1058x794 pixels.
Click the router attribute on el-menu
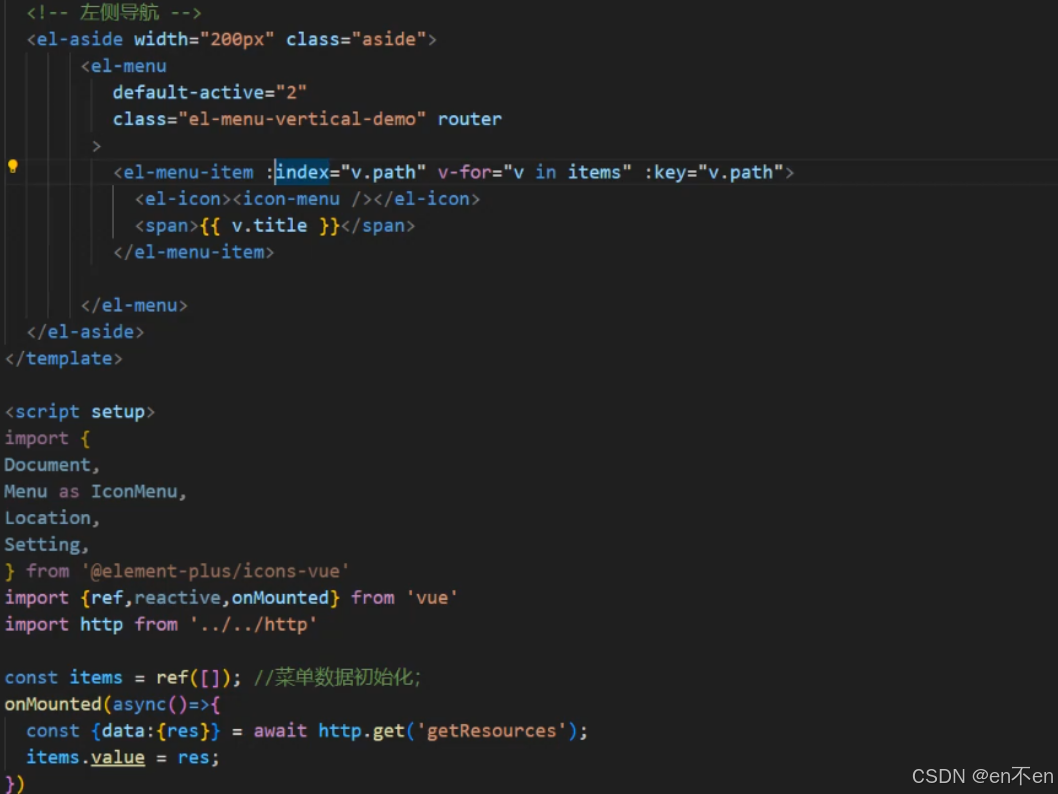469,118
